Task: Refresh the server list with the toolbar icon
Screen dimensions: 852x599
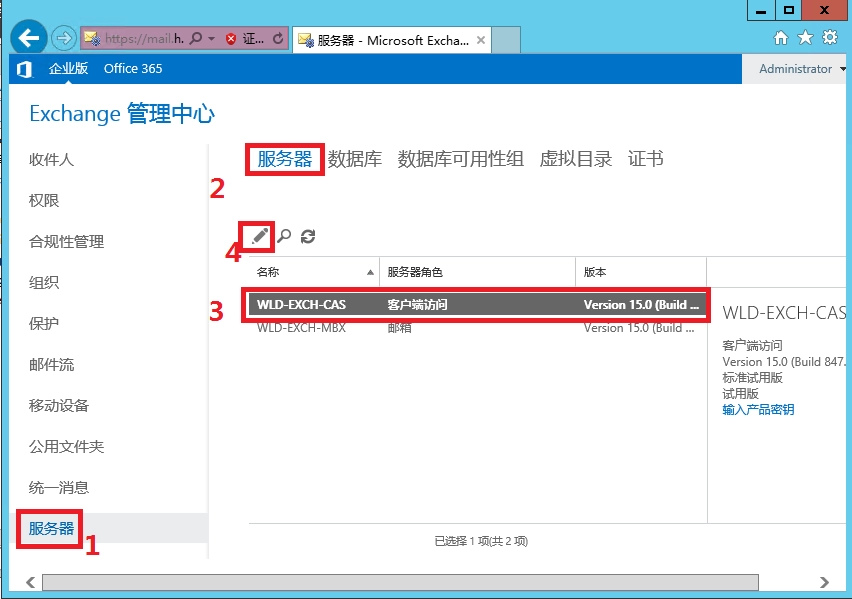Action: (308, 236)
